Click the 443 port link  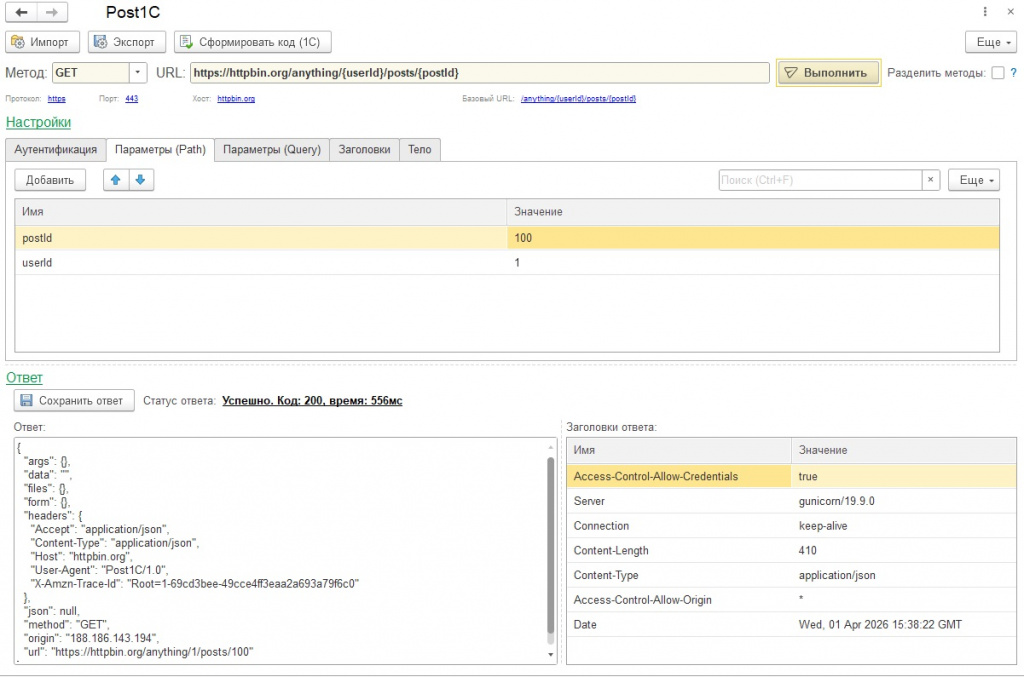tap(131, 99)
